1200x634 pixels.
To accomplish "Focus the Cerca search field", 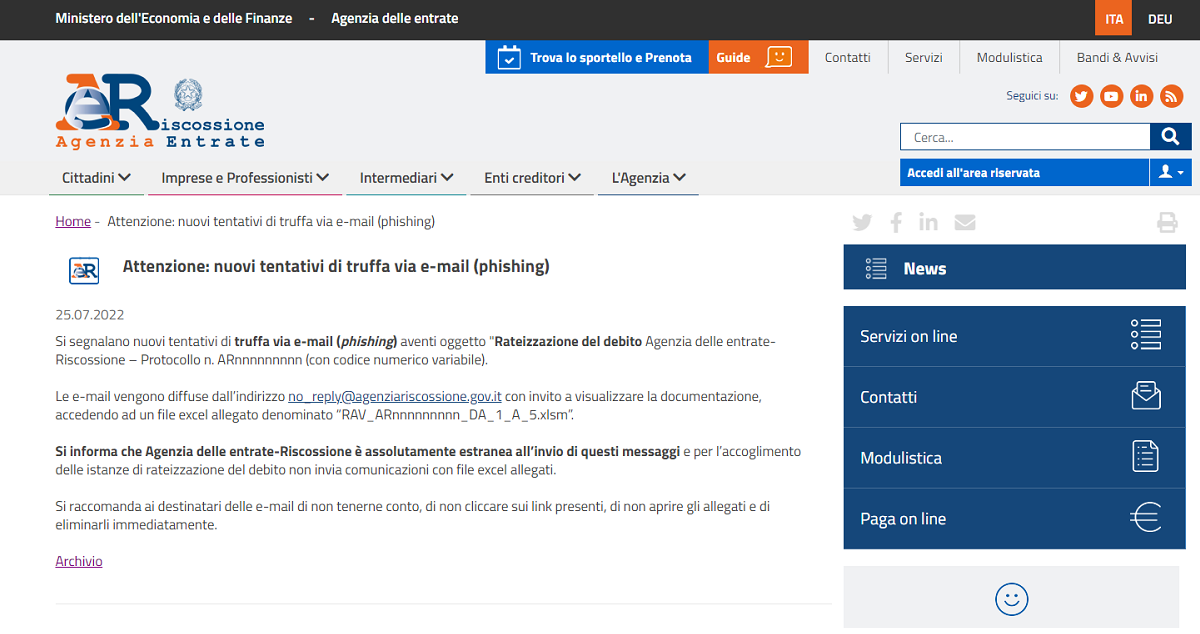I will click(x=1025, y=137).
